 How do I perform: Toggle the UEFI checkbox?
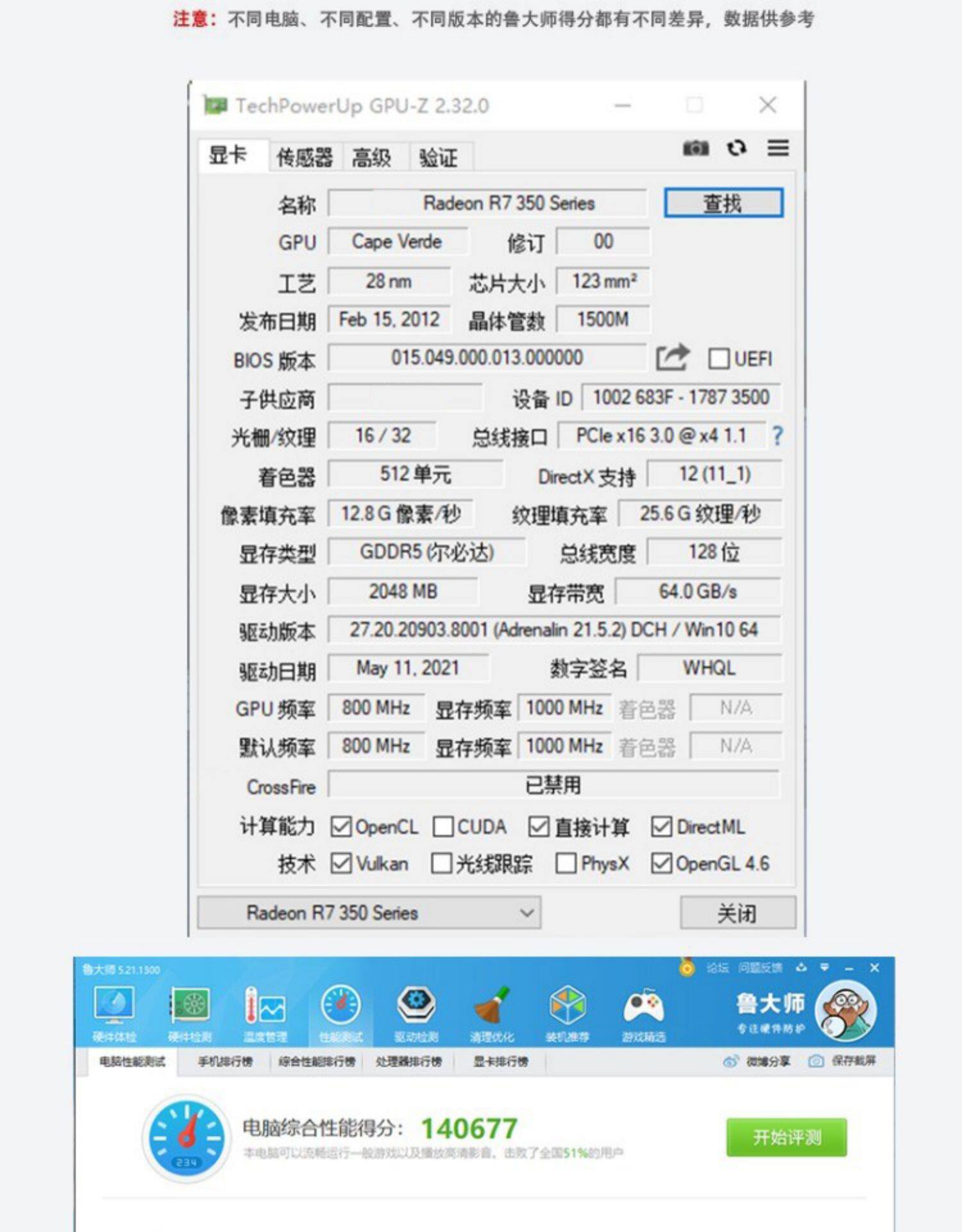pyautogui.click(x=718, y=359)
